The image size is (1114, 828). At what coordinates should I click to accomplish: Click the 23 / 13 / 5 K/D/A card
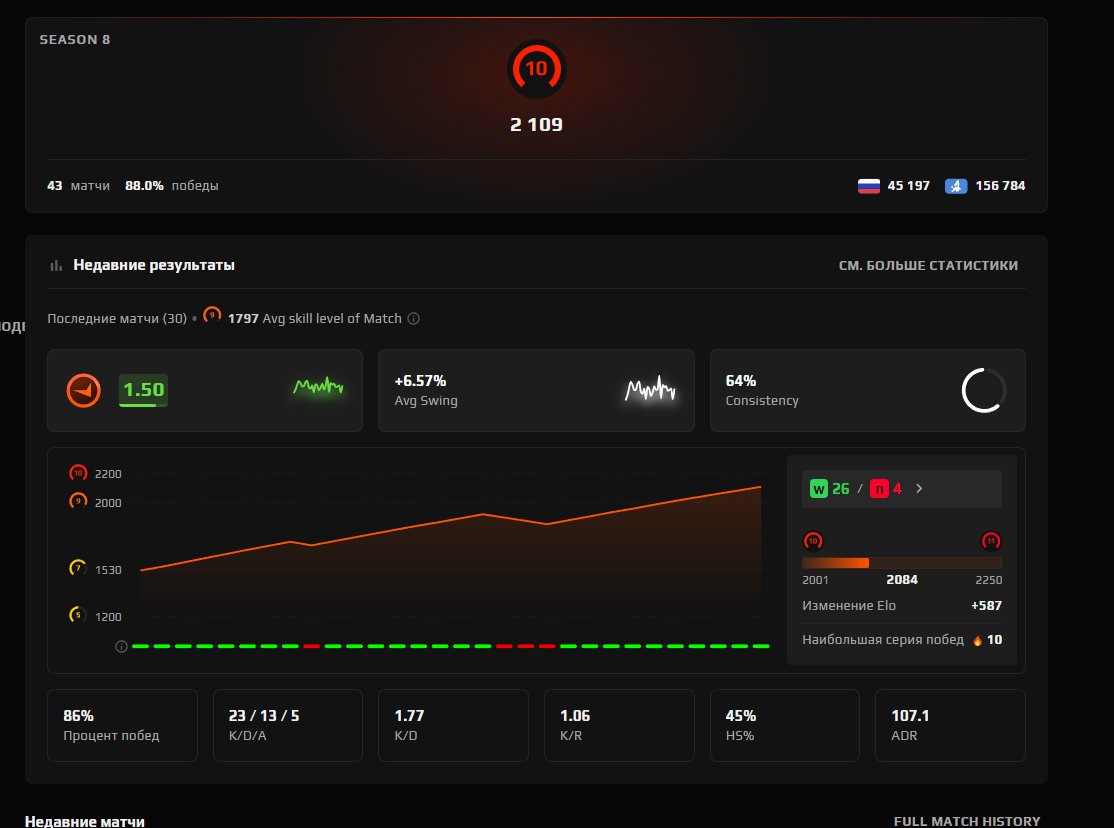pos(288,725)
